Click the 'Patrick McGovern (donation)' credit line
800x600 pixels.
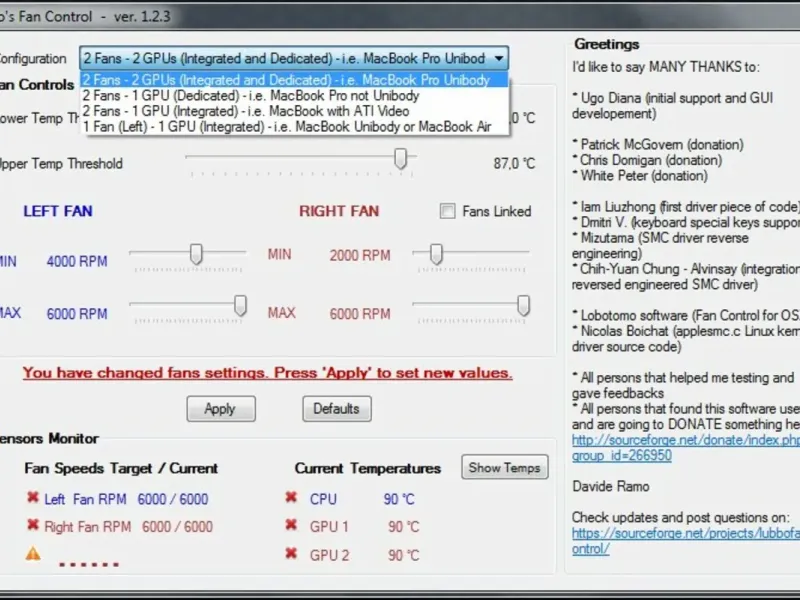point(658,144)
